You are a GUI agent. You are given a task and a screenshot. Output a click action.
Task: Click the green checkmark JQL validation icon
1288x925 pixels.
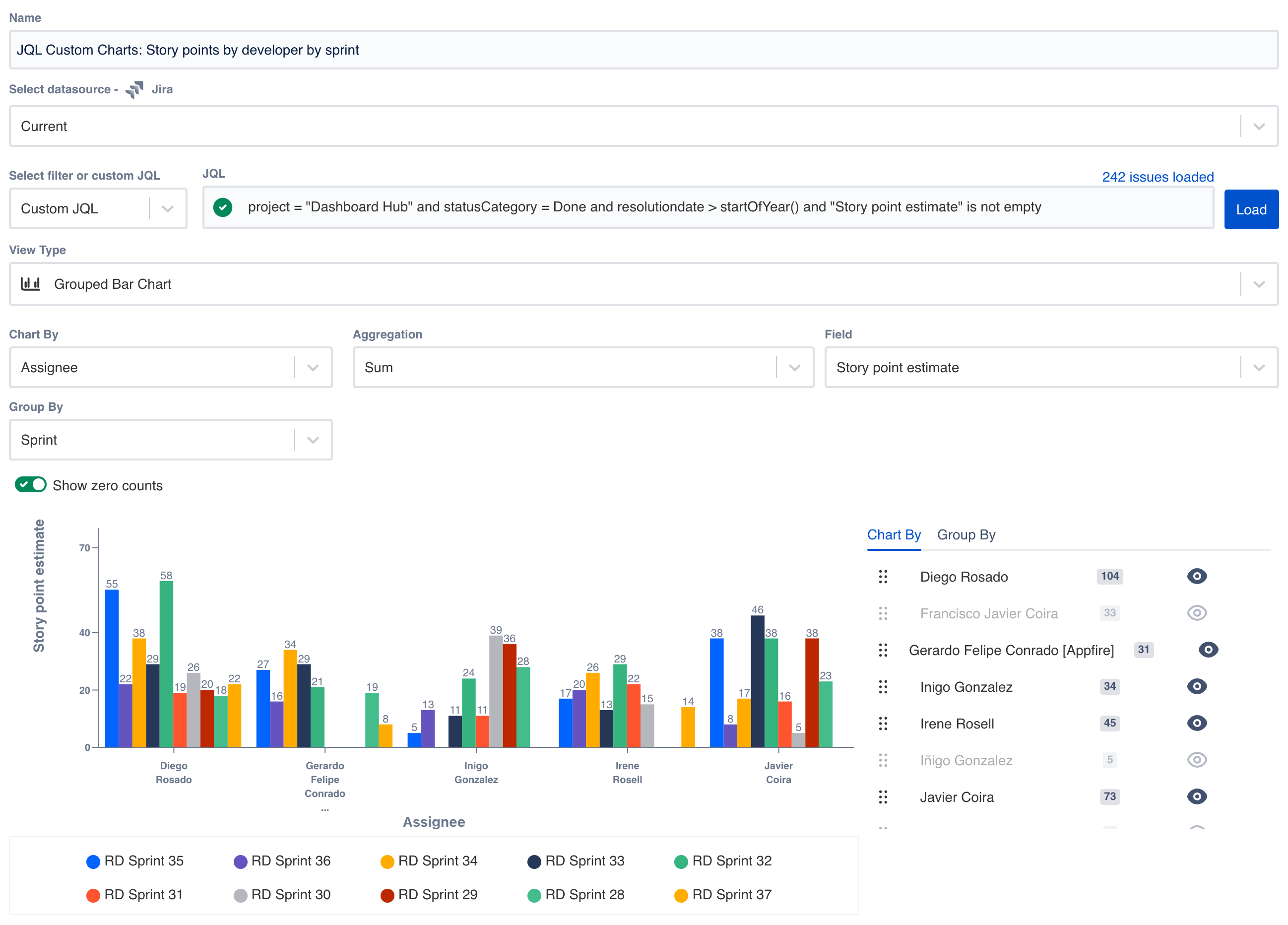[x=222, y=208]
